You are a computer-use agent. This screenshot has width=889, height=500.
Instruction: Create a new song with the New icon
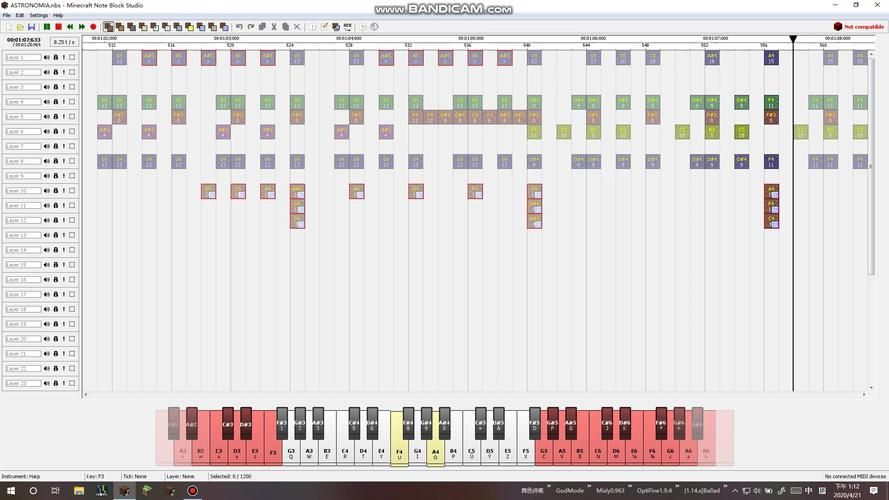tap(9, 27)
